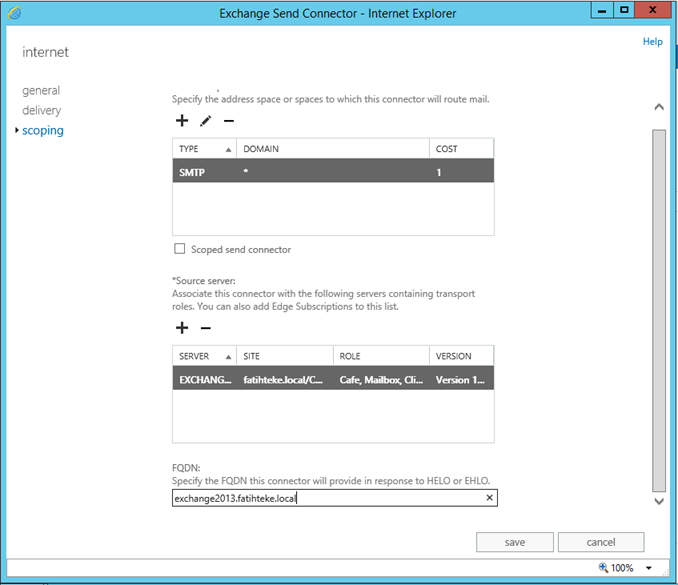The height and width of the screenshot is (585, 678).
Task: Click the cancel button
Action: coord(601,542)
